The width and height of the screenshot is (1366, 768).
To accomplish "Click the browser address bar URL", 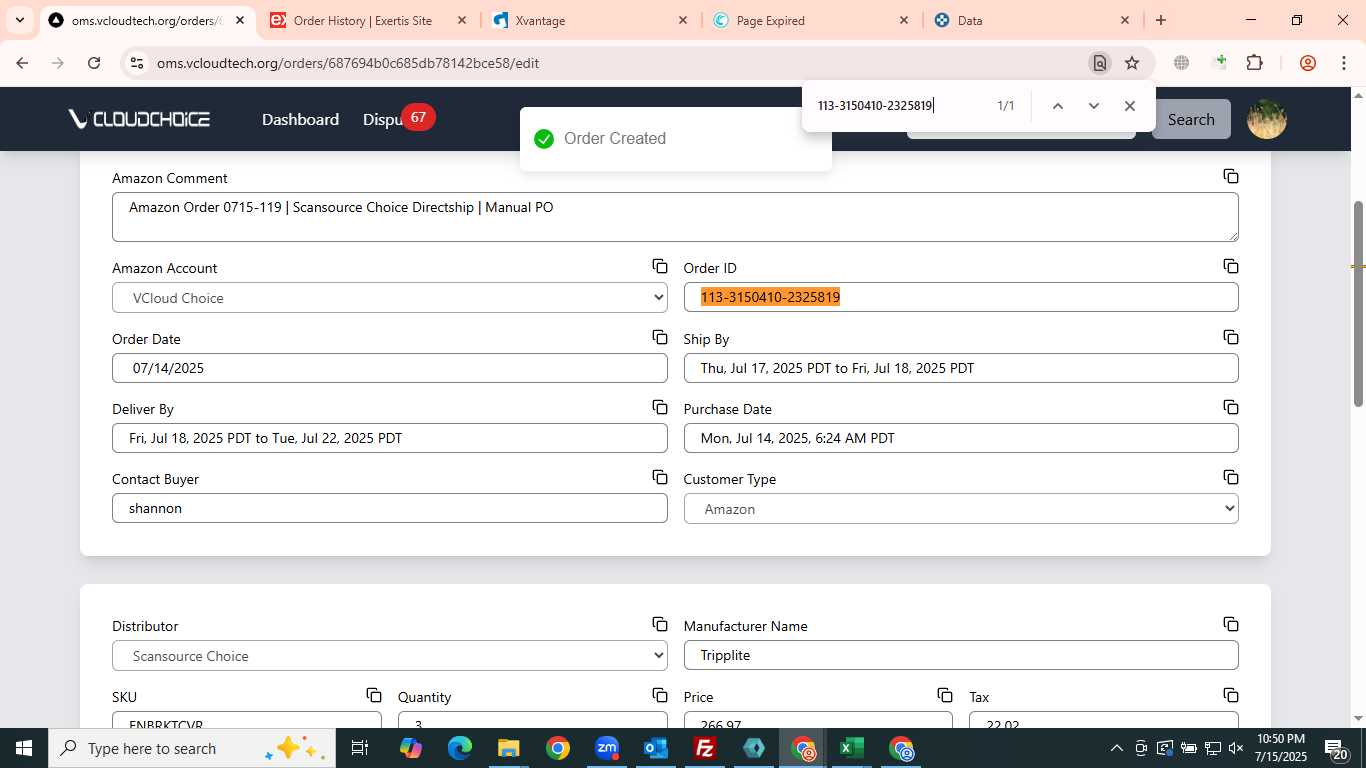I will (x=348, y=63).
